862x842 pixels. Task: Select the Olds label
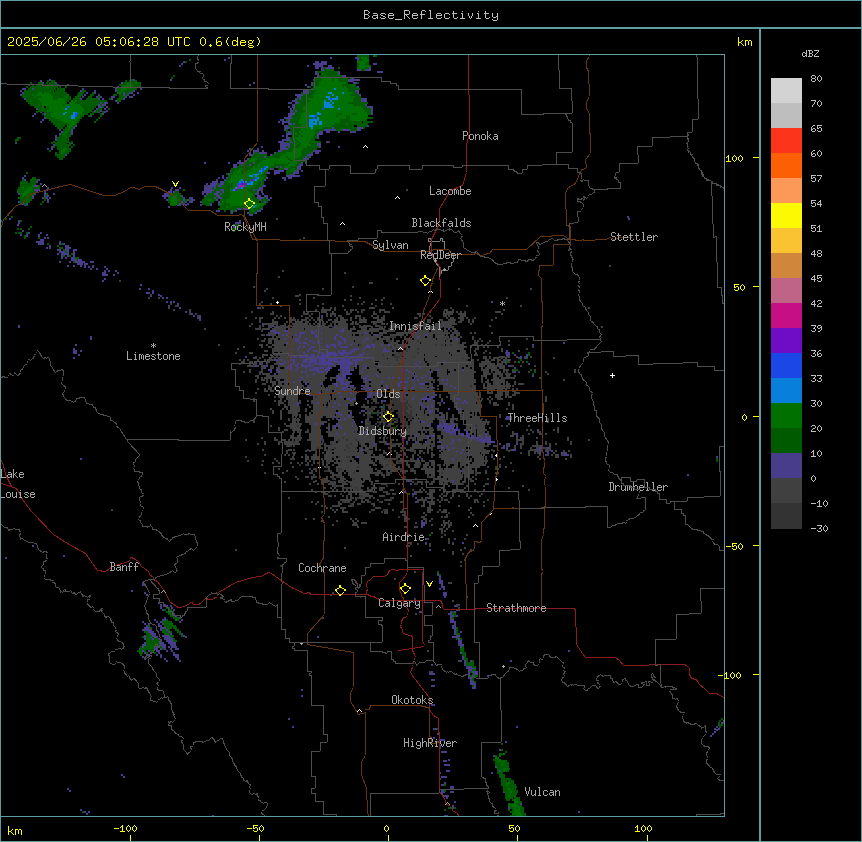[388, 394]
